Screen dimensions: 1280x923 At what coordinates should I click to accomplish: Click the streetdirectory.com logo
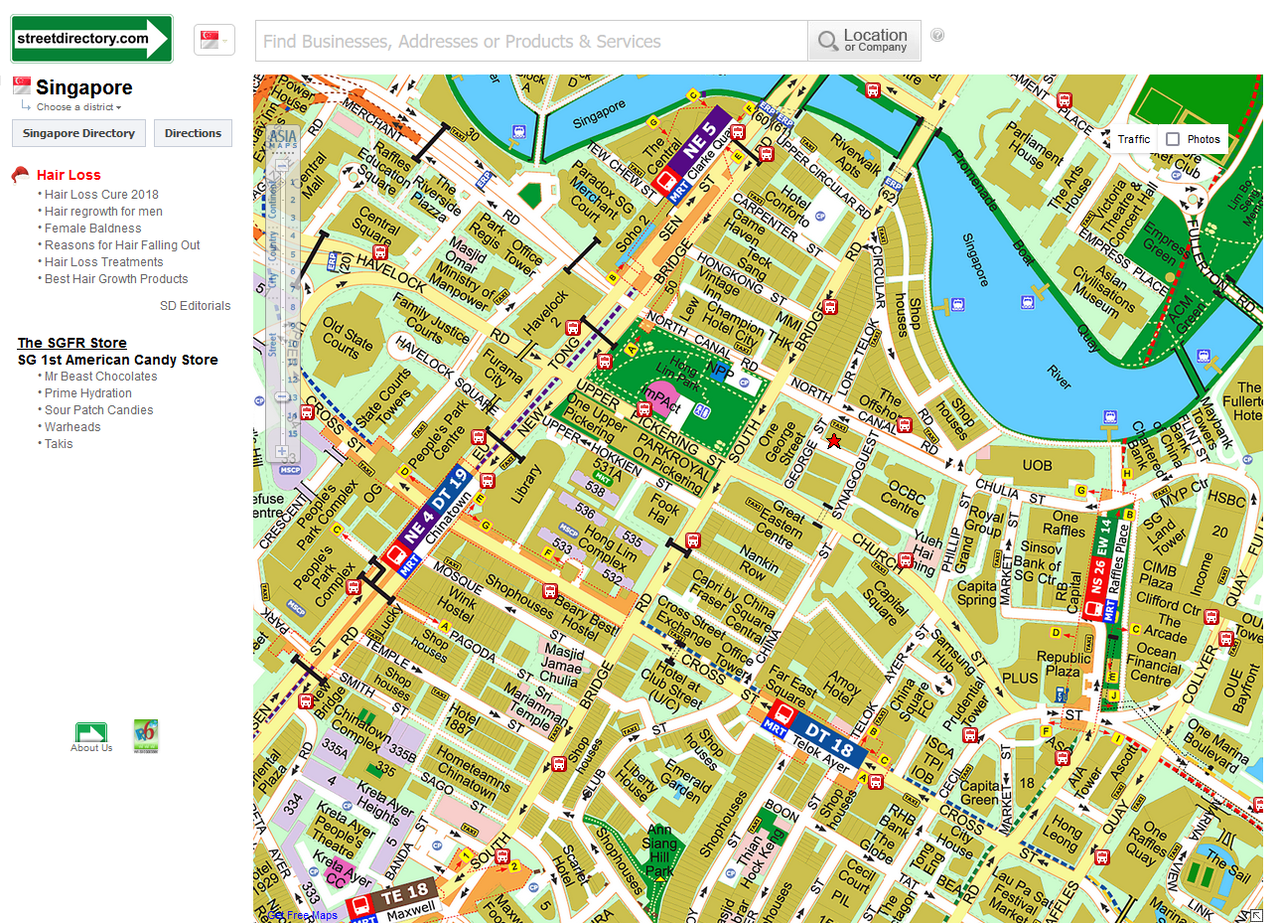point(92,39)
